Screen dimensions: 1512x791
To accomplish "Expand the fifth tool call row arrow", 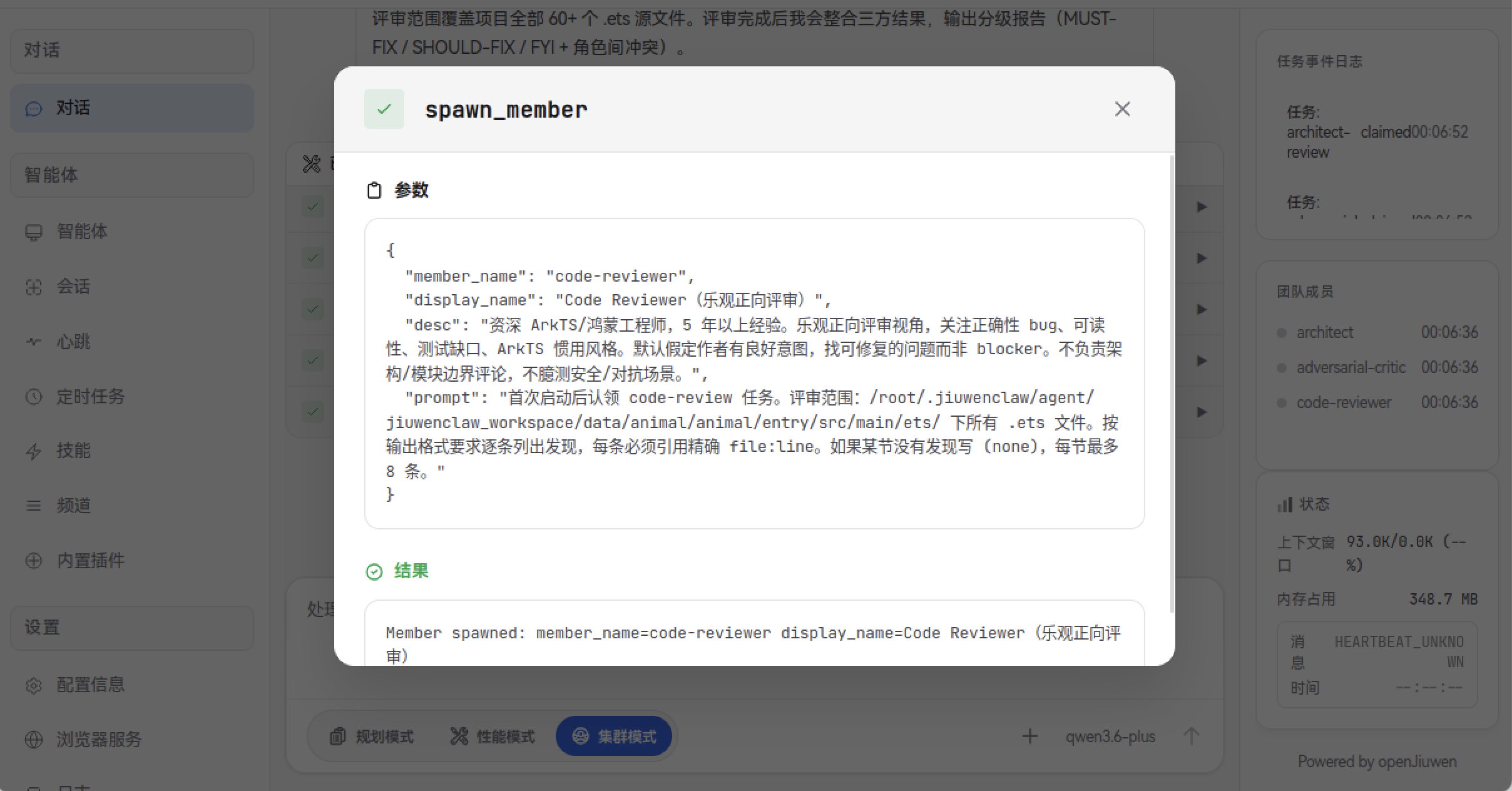I will click(x=1201, y=412).
